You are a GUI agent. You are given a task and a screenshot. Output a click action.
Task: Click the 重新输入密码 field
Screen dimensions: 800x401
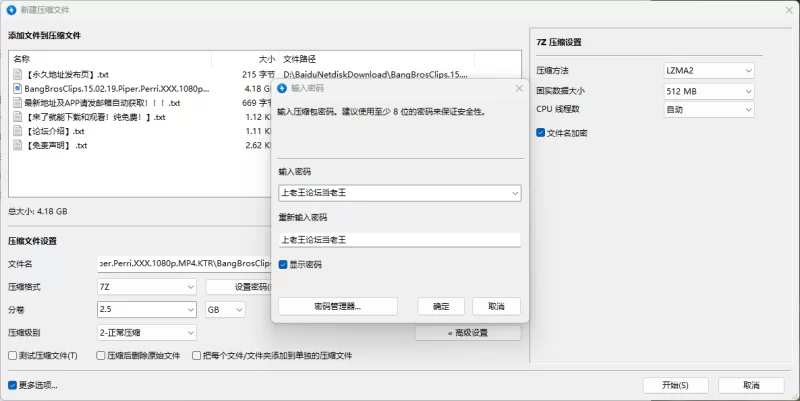pyautogui.click(x=399, y=240)
